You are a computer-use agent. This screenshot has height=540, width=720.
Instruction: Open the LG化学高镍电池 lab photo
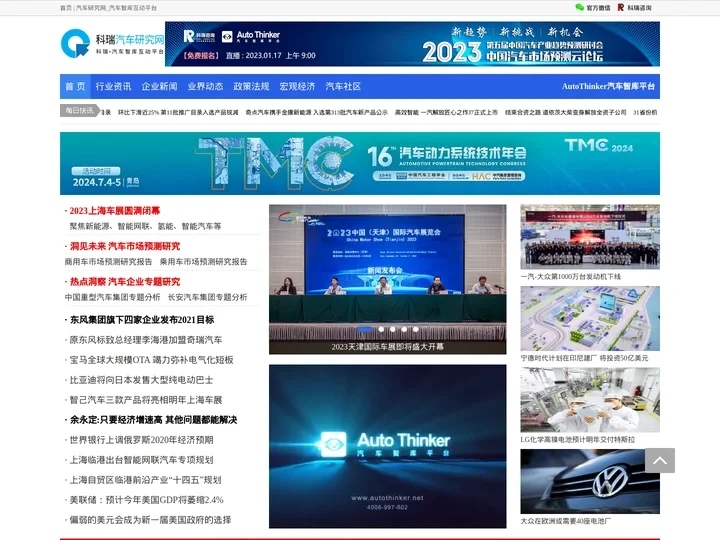tap(590, 400)
